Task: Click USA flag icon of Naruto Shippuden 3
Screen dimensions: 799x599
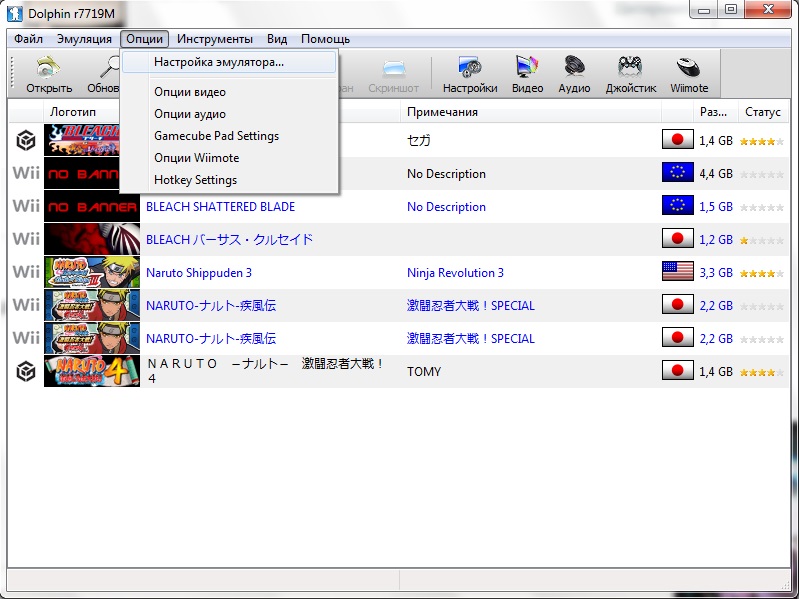Action: click(x=677, y=271)
